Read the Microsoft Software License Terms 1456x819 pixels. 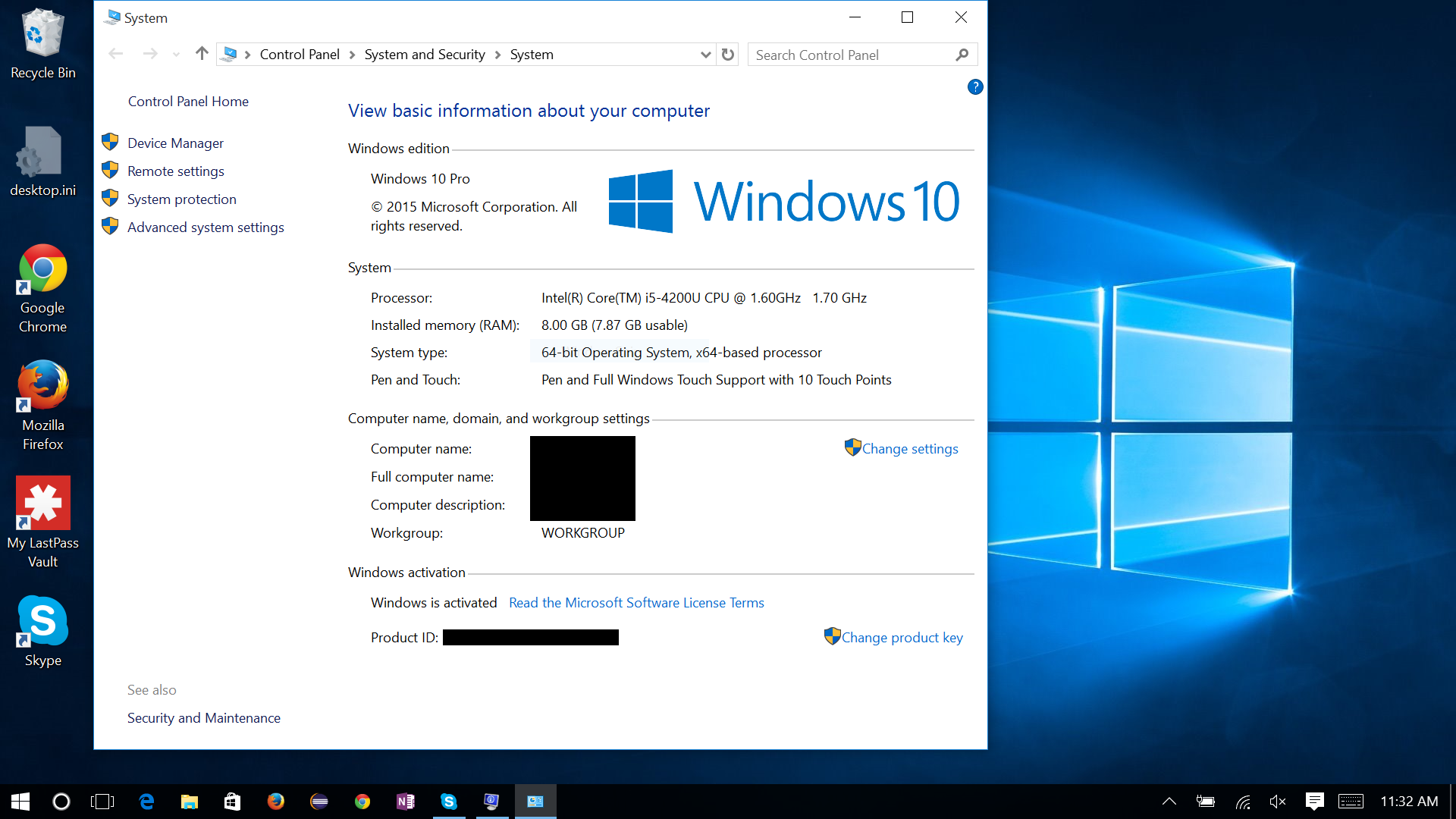click(636, 603)
